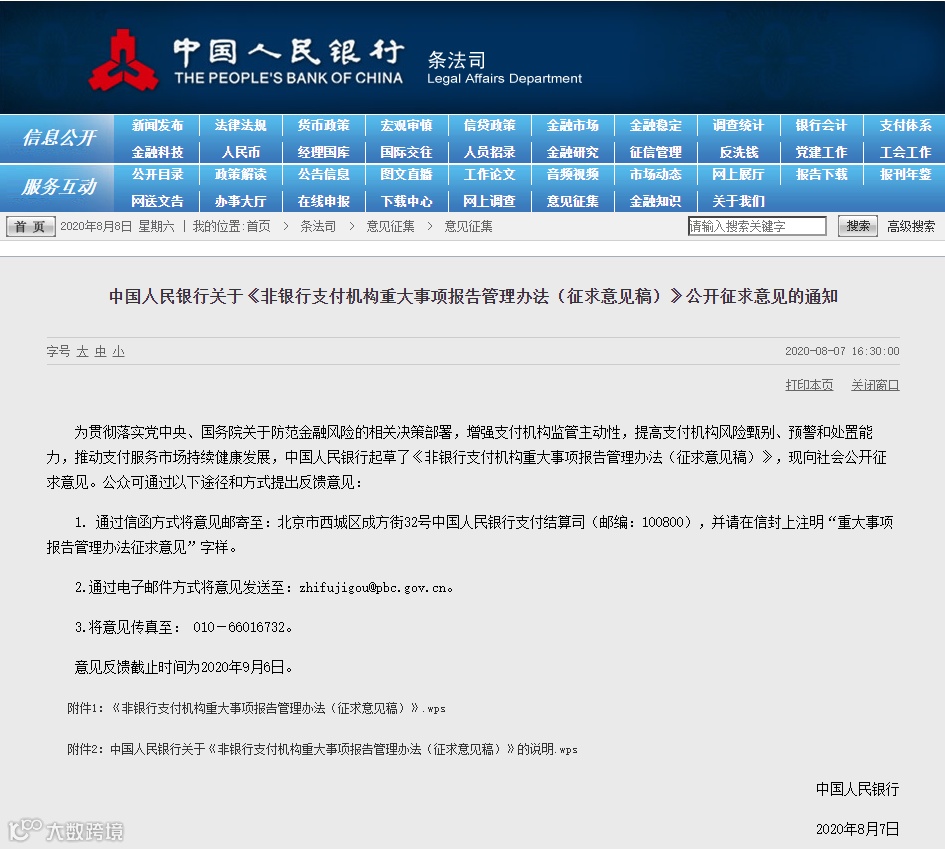This screenshot has width=945, height=849.
Task: Go to 金融研究 section
Action: [573, 152]
